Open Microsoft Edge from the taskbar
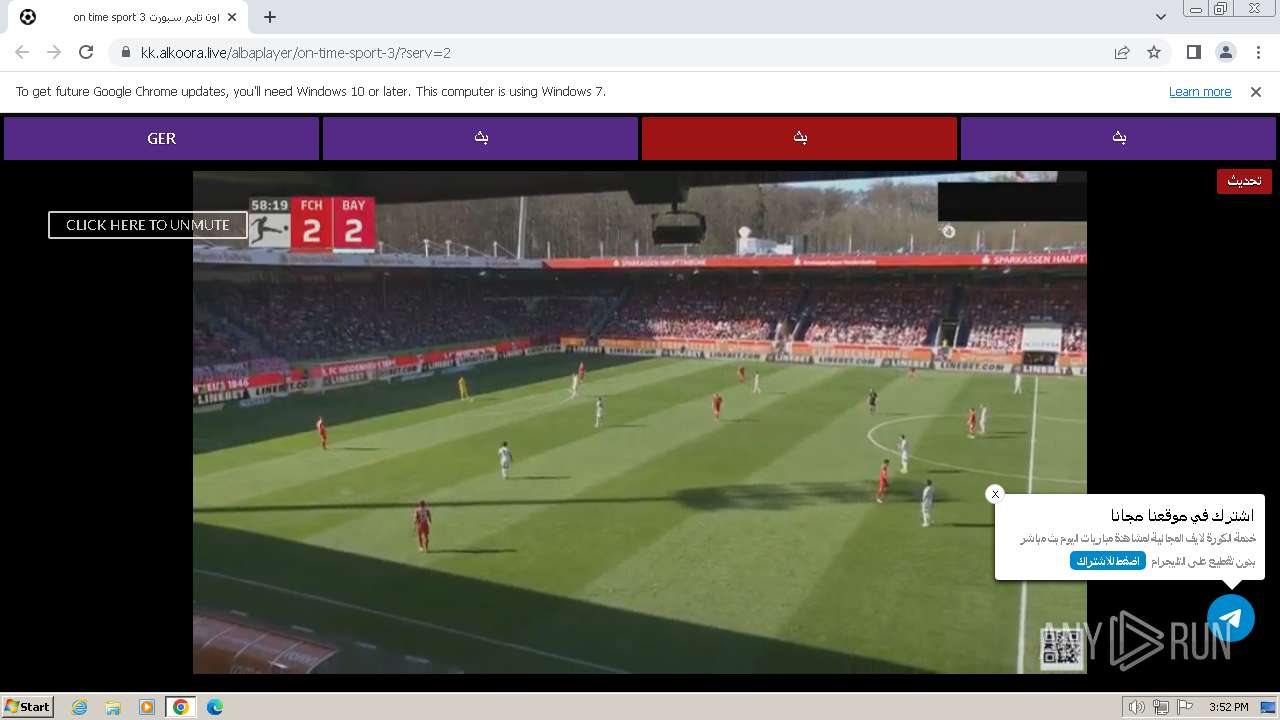Image resolution: width=1280 pixels, height=720 pixels. (215, 707)
